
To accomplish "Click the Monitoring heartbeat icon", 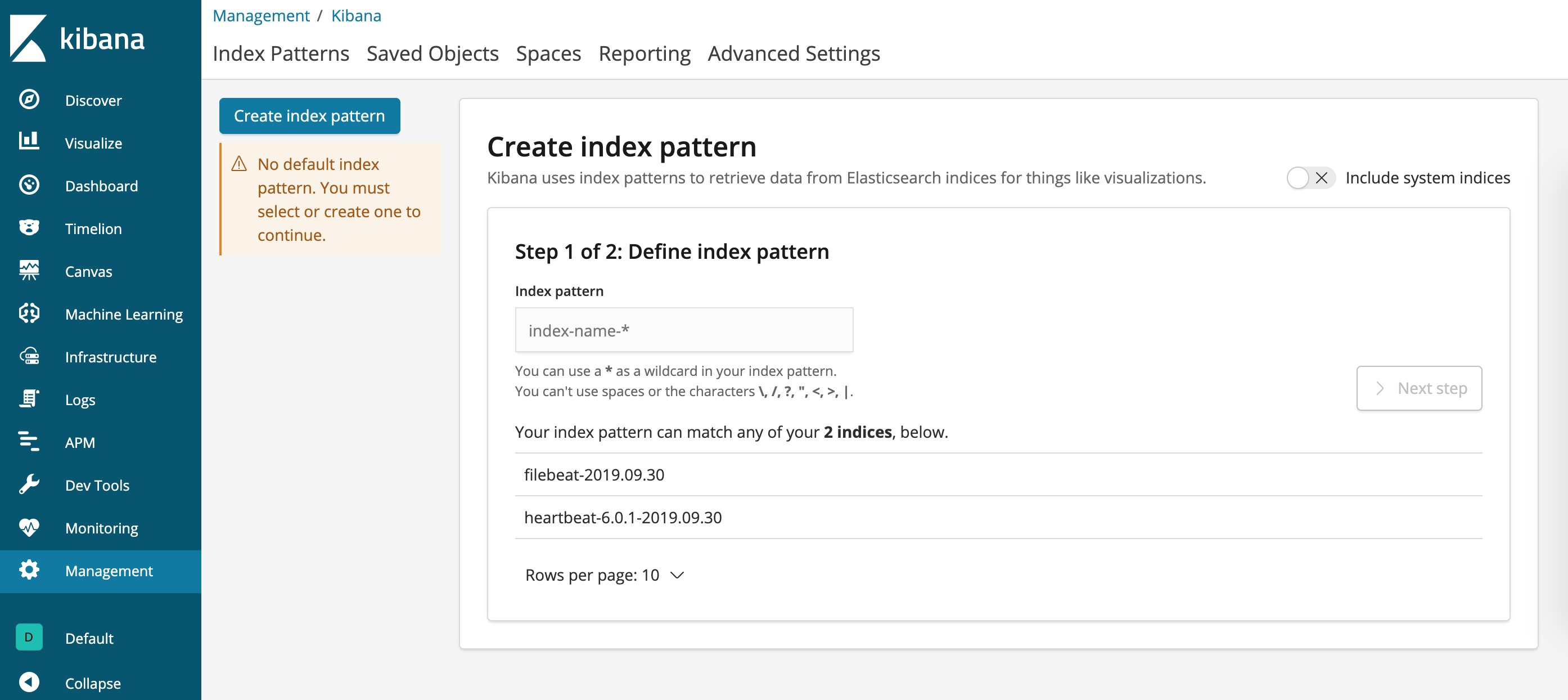I will point(29,527).
